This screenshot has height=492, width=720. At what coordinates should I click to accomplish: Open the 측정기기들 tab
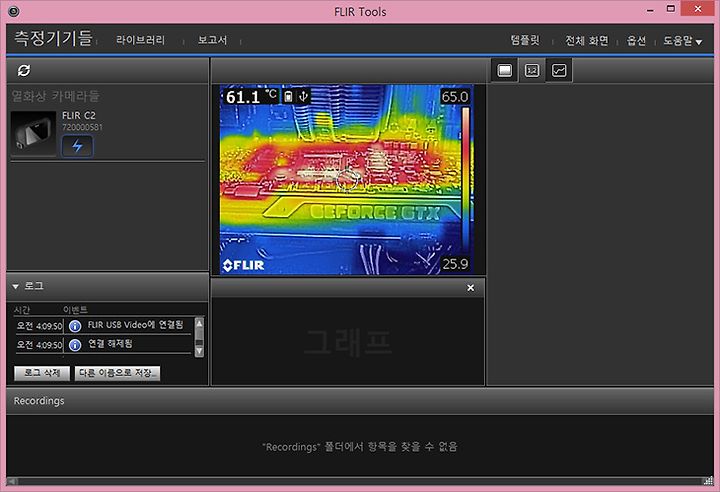click(x=53, y=38)
